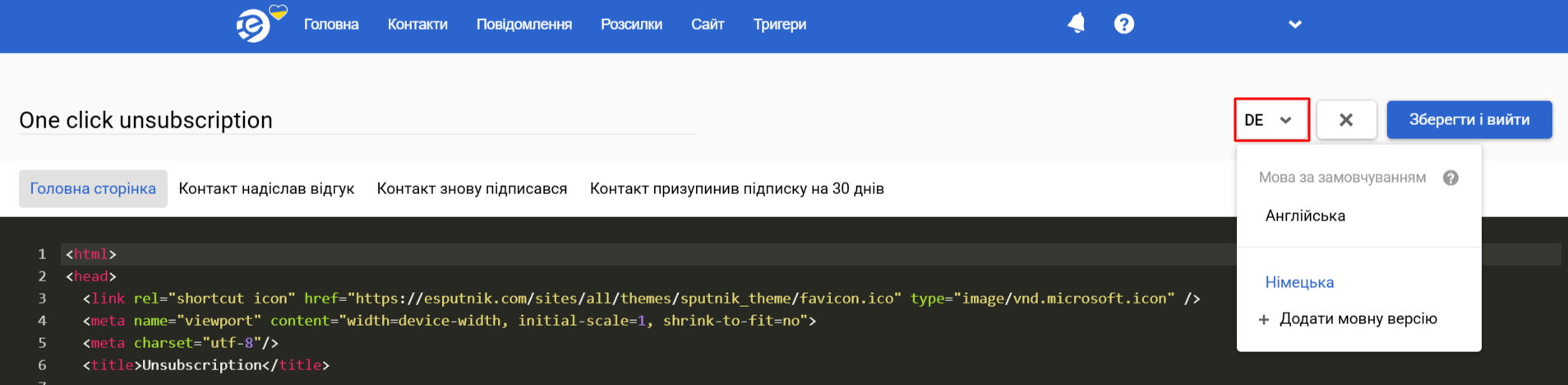Click the default language help icon

tap(1450, 178)
